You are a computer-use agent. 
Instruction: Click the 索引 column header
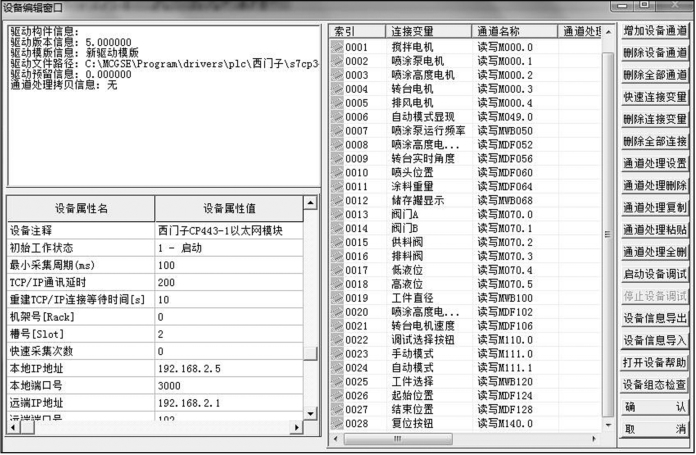pyautogui.click(x=357, y=31)
